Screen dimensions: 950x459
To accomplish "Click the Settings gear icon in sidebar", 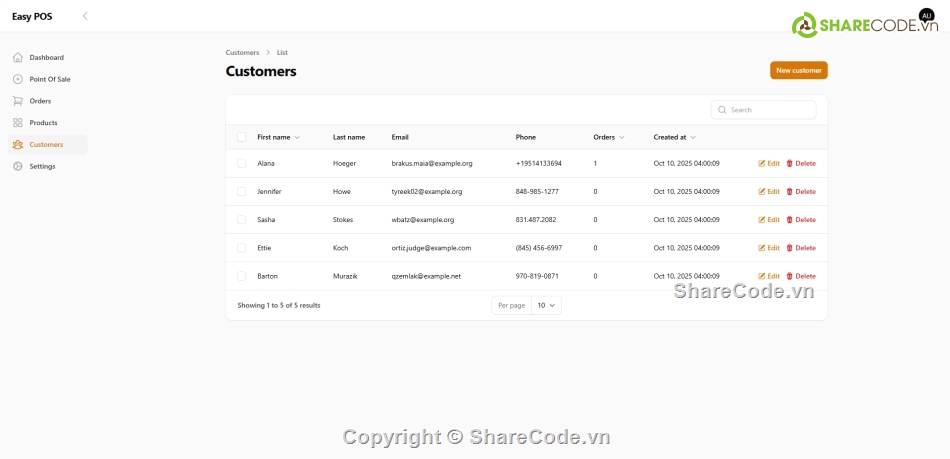I will (18, 166).
